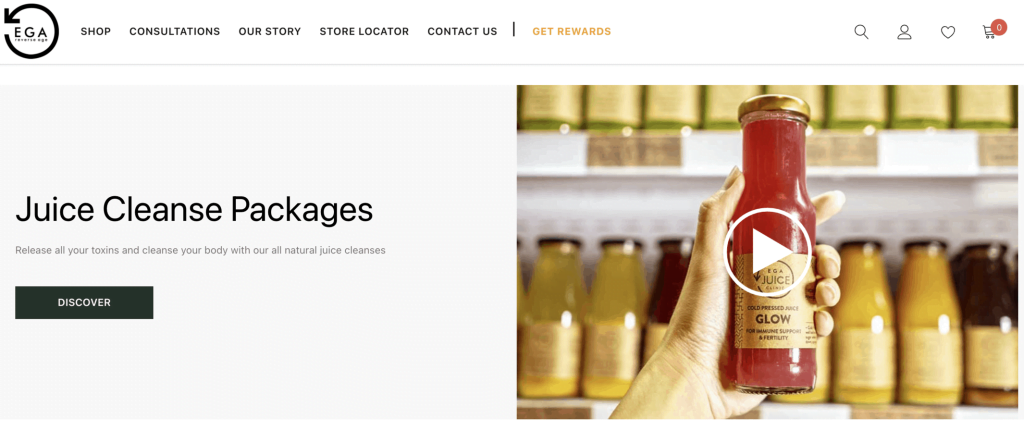Open the search magnifier icon
Viewport: 1024px width, 444px height.
point(861,32)
